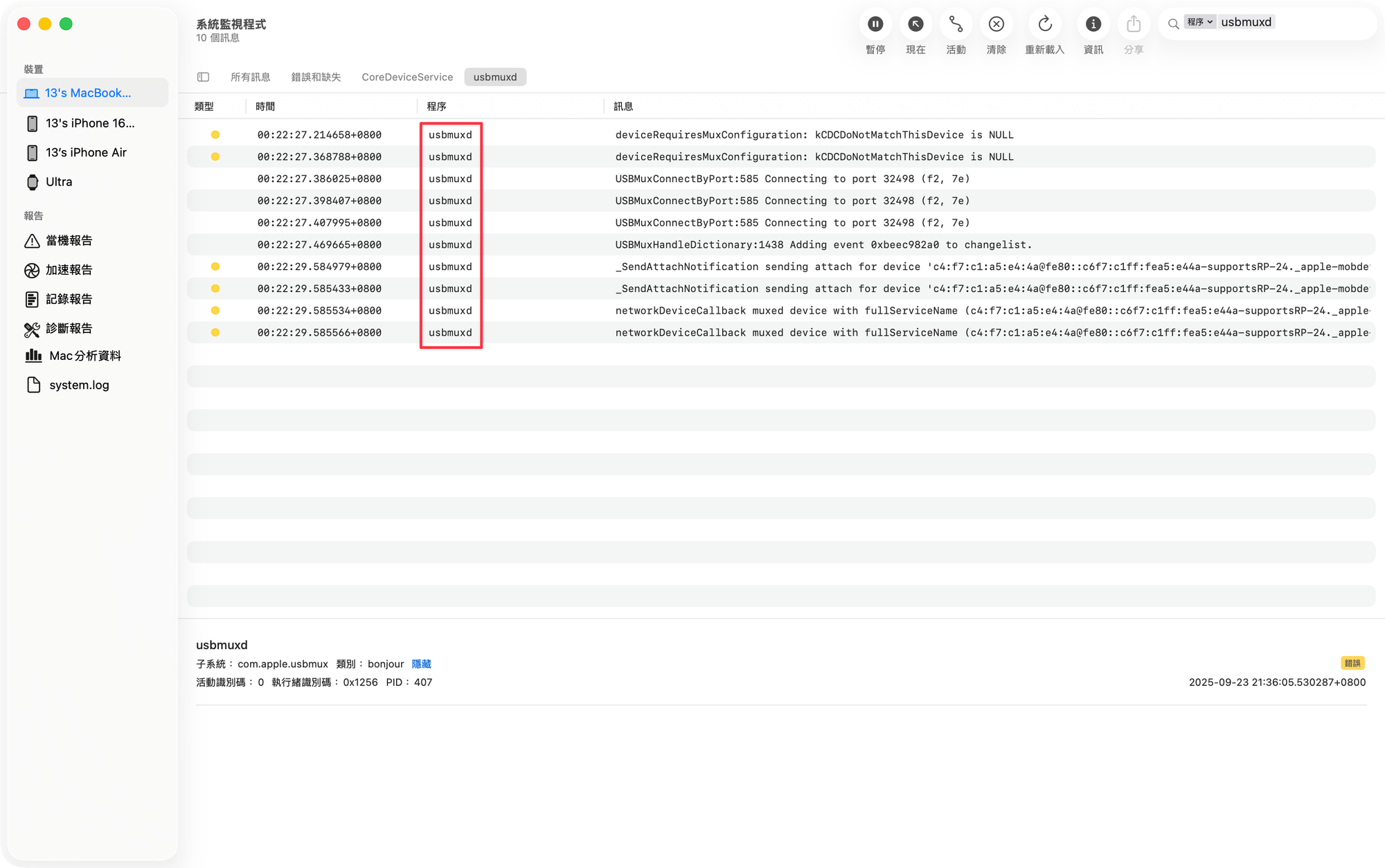The image size is (1385, 868).
Task: Toggle 活動 activities view icon
Action: [x=956, y=25]
